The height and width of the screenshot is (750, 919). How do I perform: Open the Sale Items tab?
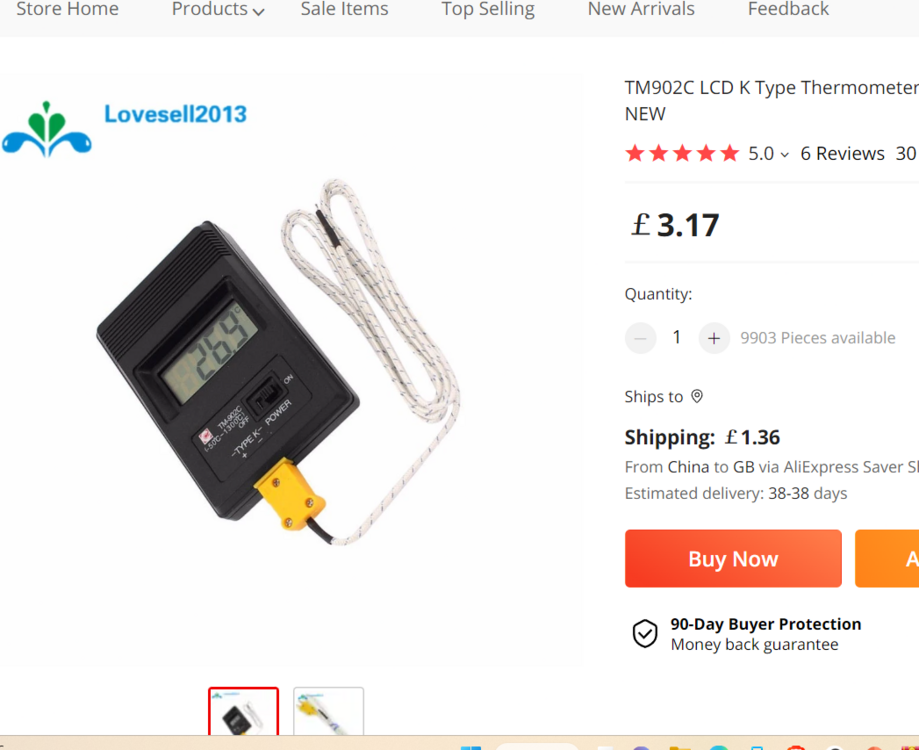tap(344, 9)
